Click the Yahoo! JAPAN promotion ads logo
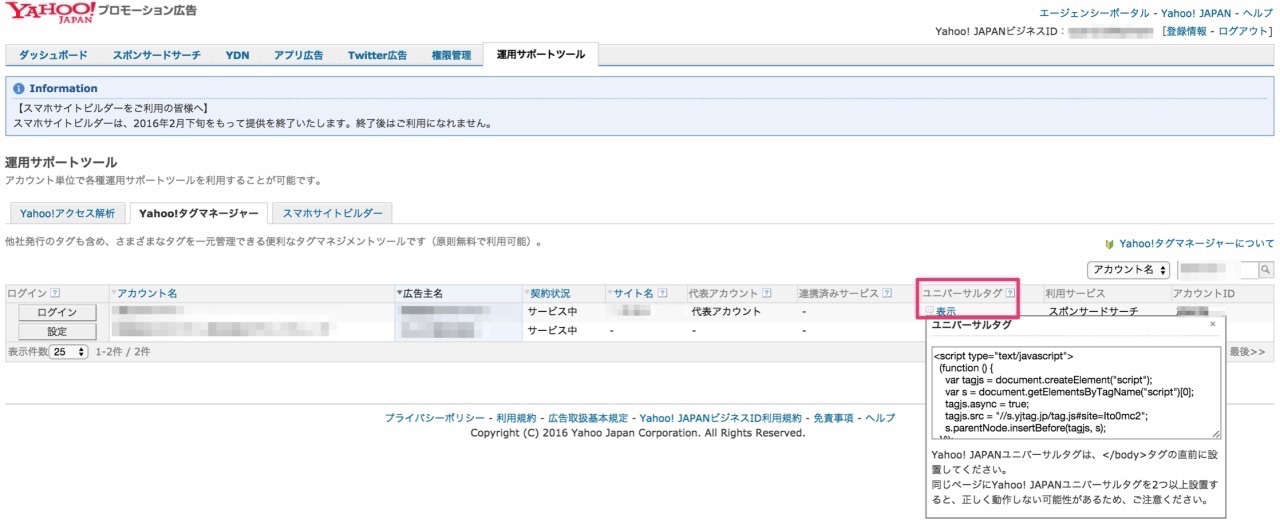The image size is (1280, 527). click(x=101, y=14)
